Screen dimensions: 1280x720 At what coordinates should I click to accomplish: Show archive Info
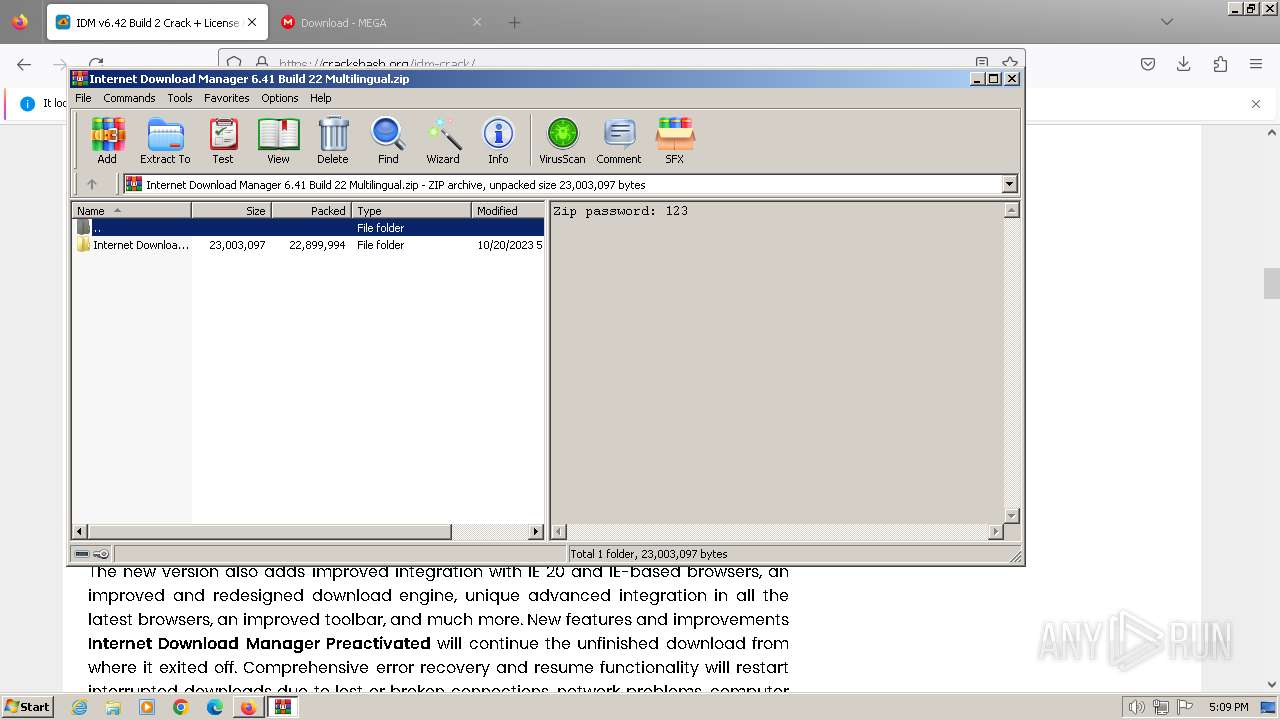tap(498, 140)
